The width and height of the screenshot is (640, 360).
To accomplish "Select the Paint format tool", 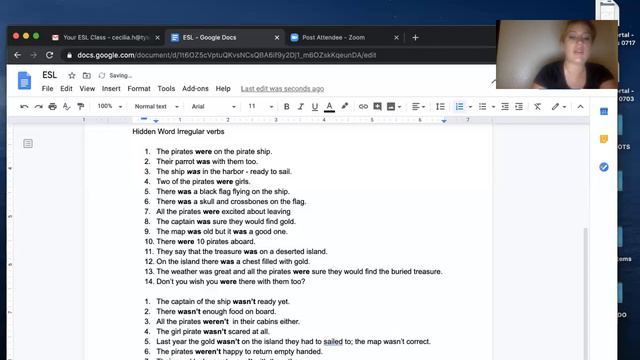I will (x=81, y=107).
